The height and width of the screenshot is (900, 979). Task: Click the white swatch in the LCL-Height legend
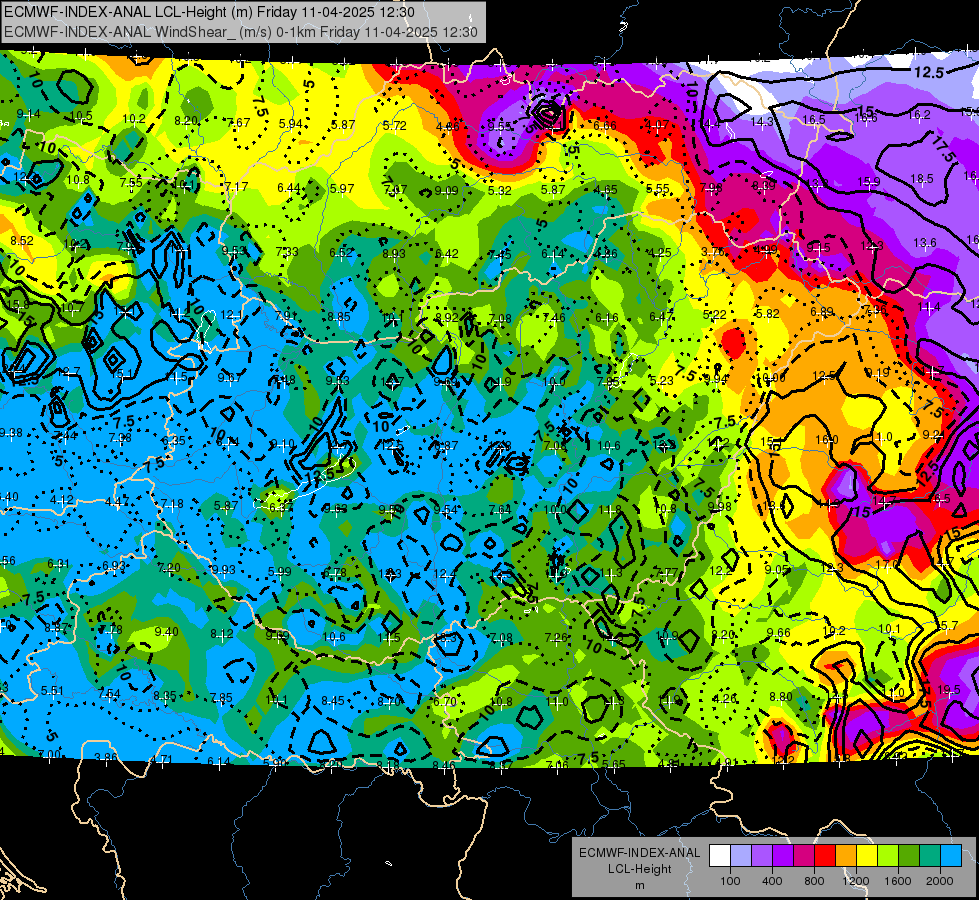[x=720, y=856]
